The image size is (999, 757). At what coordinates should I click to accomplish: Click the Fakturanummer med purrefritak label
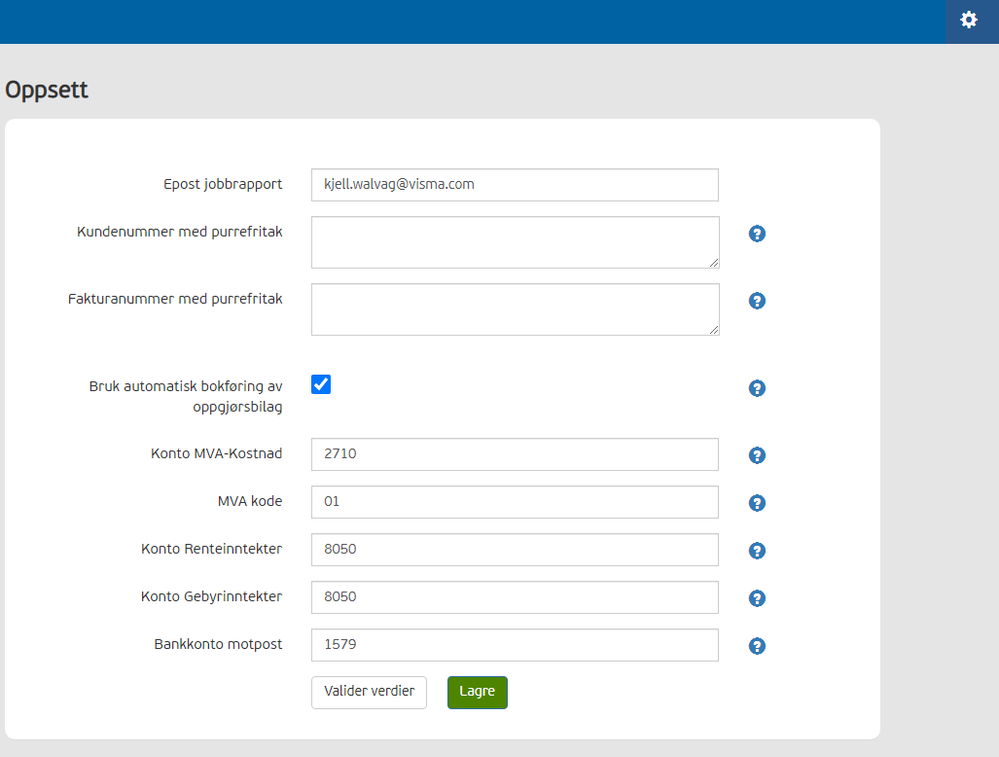point(175,299)
